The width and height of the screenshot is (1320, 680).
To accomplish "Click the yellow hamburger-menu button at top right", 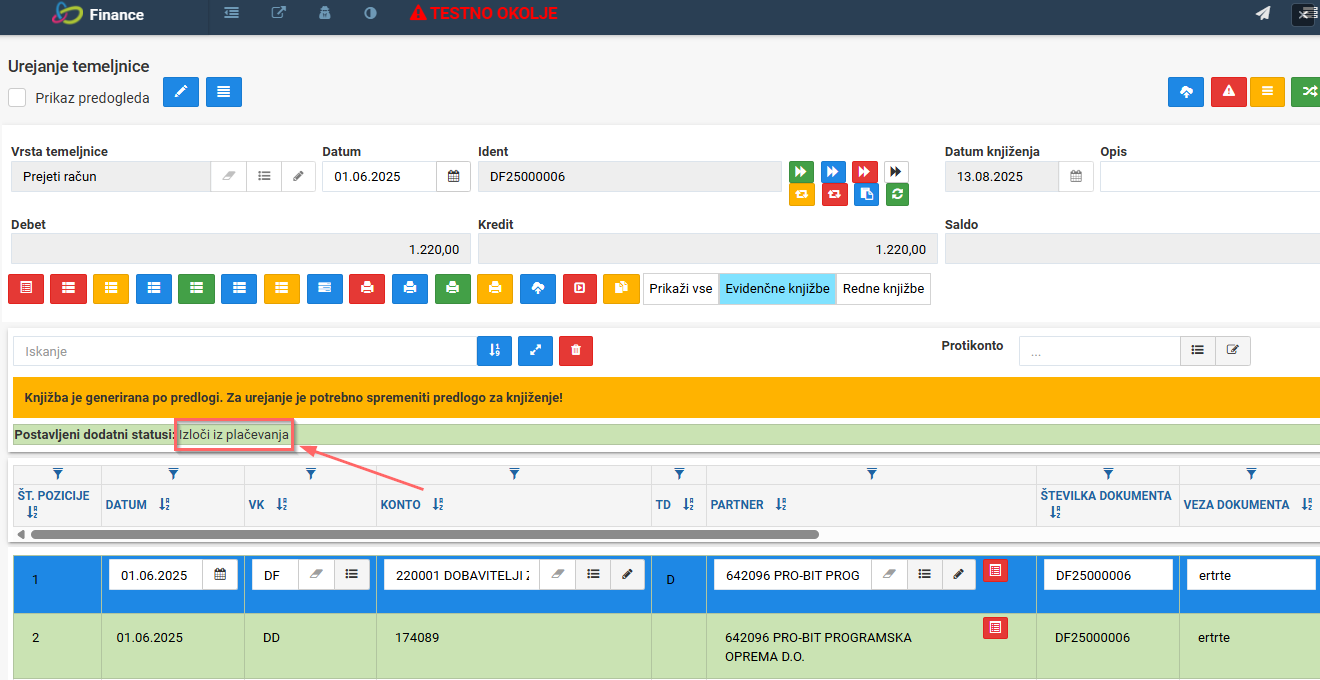I will (1267, 91).
